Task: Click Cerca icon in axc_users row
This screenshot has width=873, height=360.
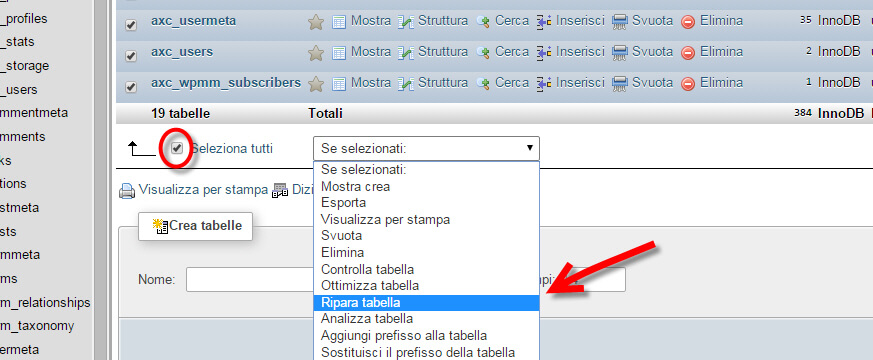Action: [x=483, y=53]
